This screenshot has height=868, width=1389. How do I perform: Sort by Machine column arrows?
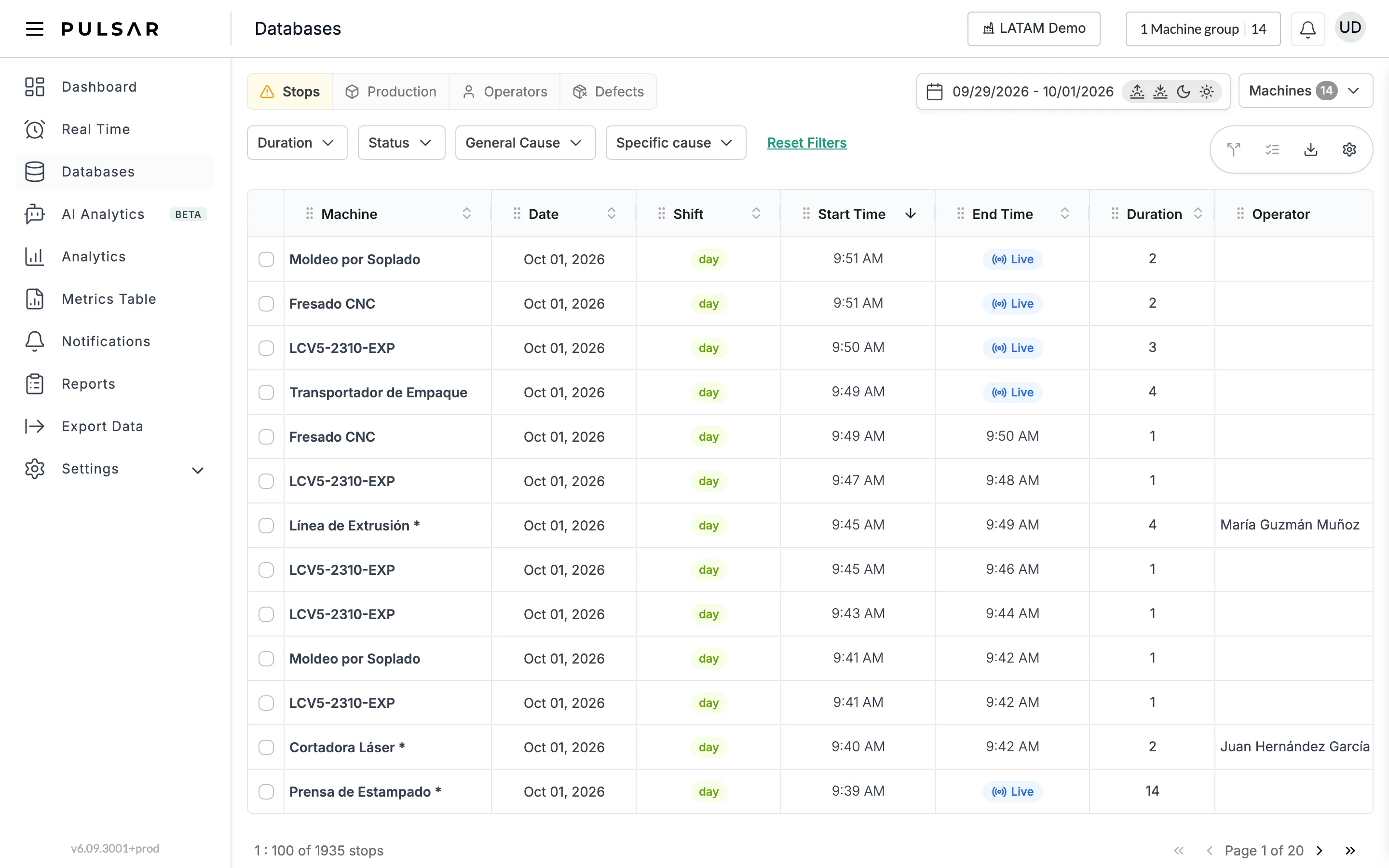coord(467,214)
